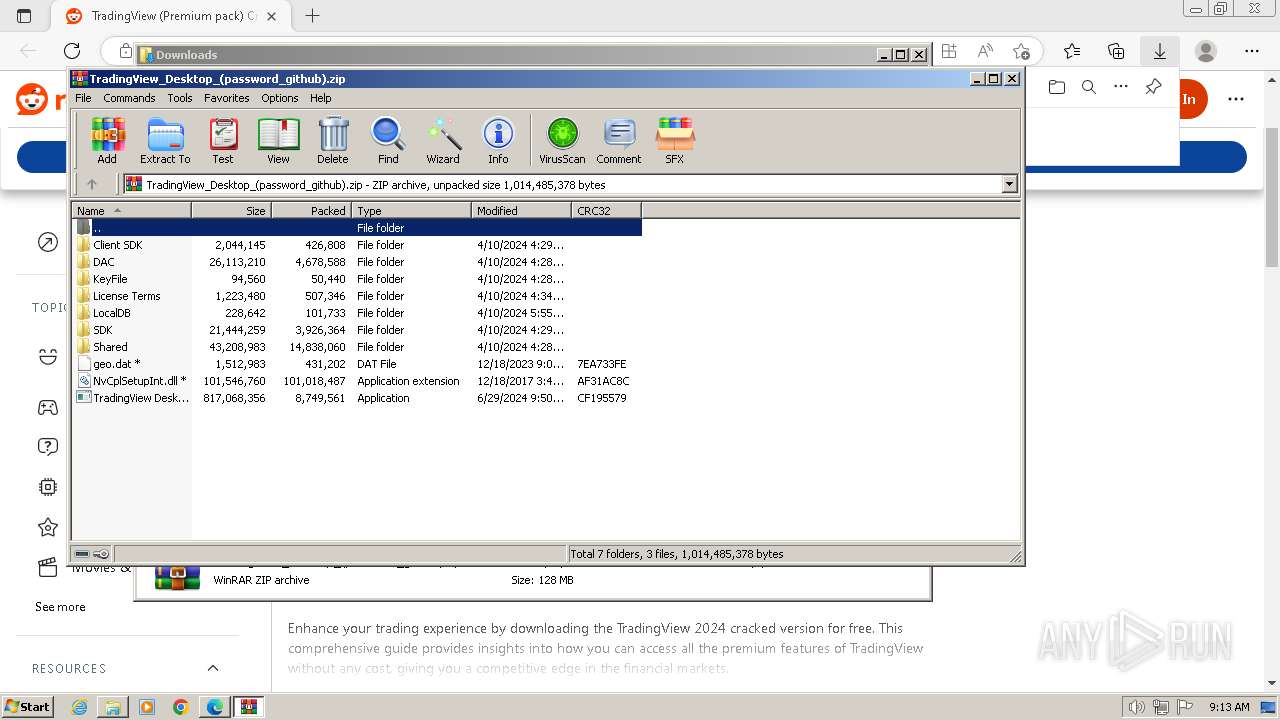Image resolution: width=1280 pixels, height=720 pixels.
Task: Sort by the Size column header
Action: pyautogui.click(x=232, y=210)
